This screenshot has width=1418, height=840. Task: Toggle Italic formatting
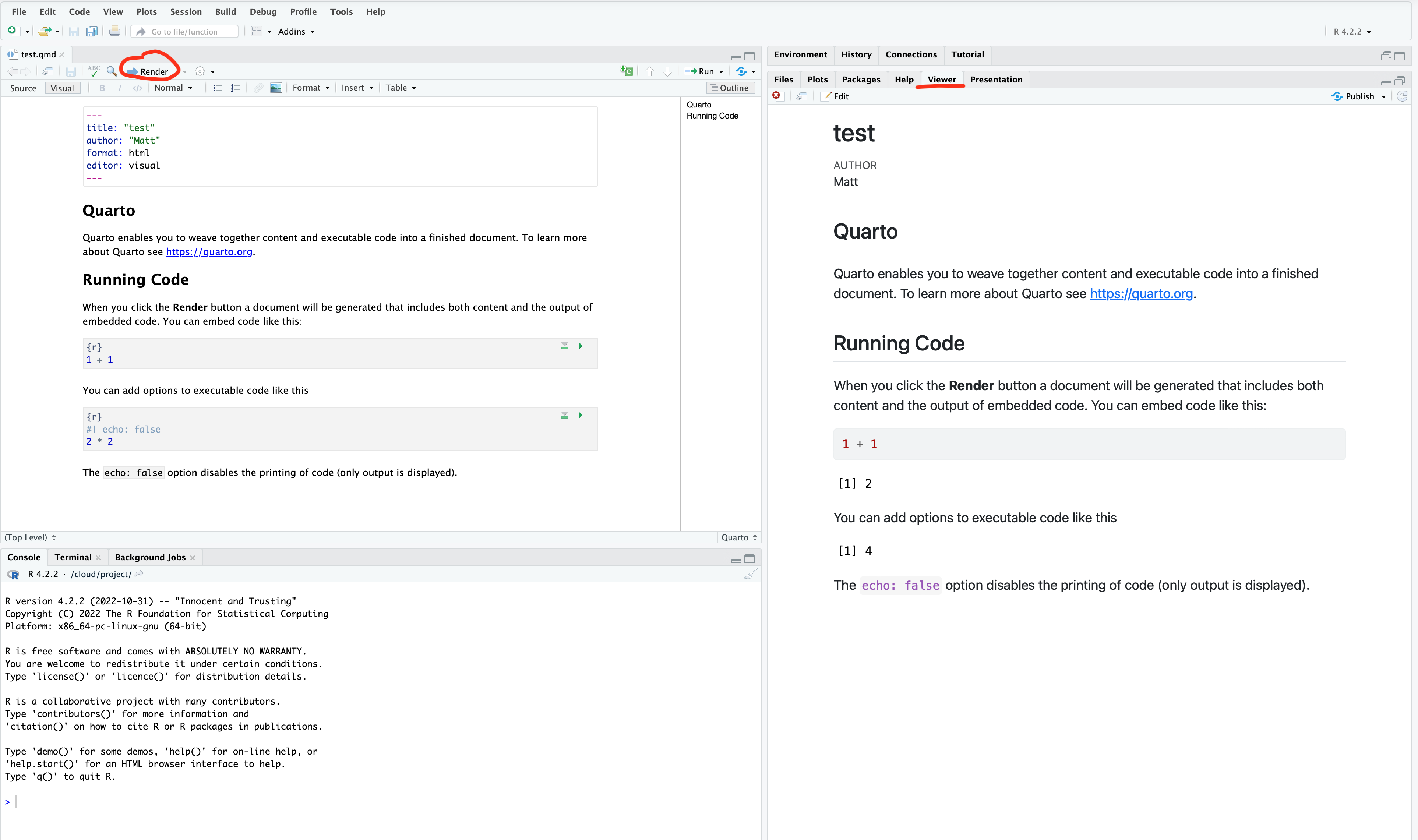tap(119, 88)
